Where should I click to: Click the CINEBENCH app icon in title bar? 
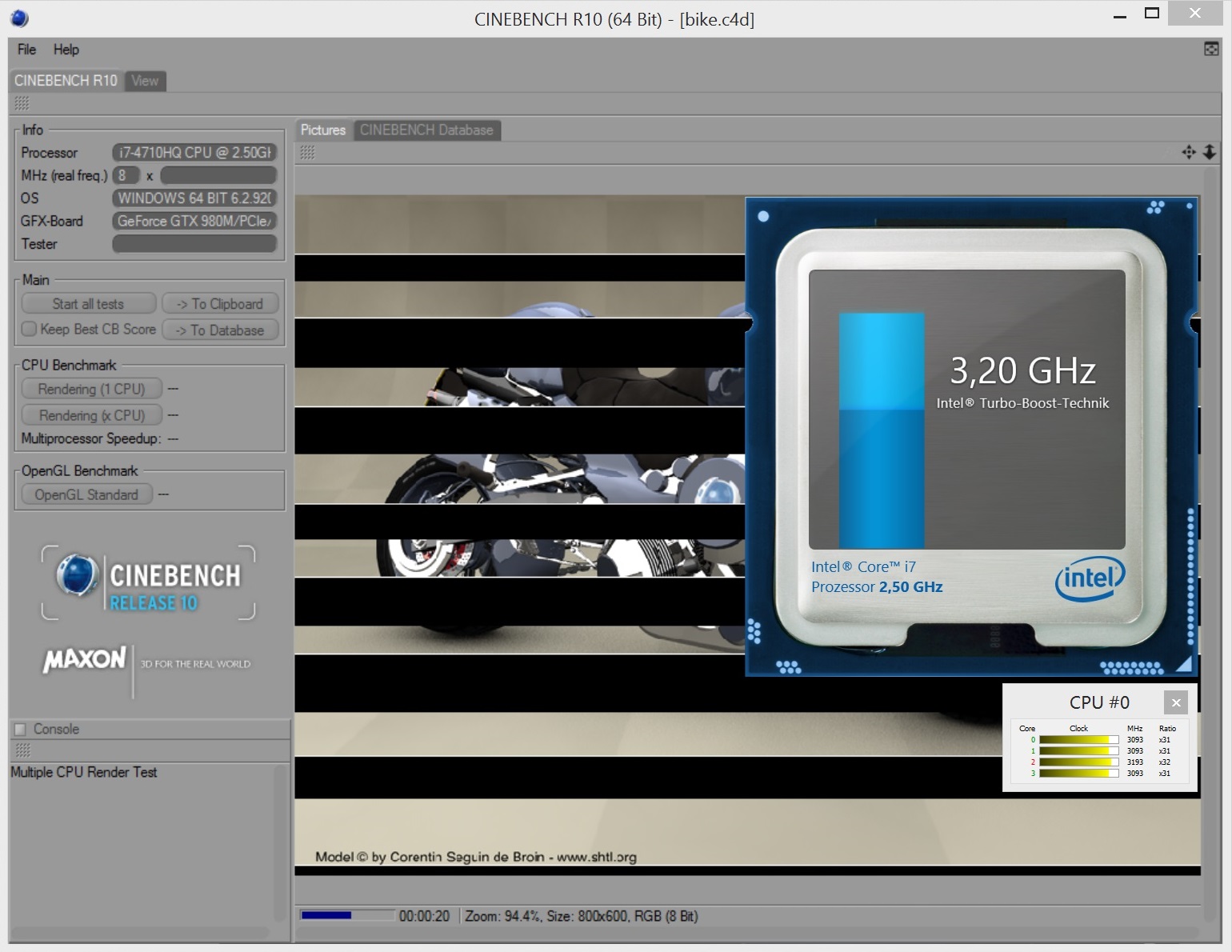[19, 18]
